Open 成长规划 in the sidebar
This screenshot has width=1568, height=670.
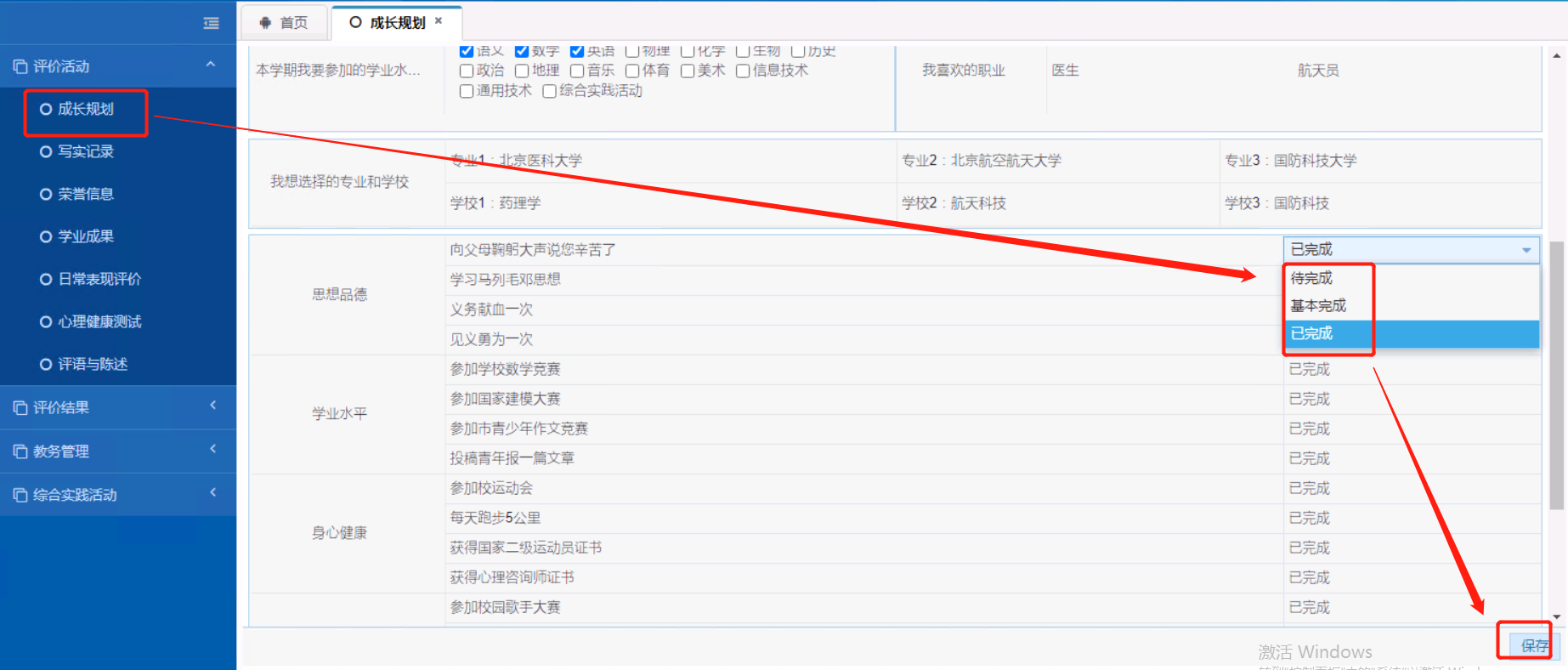point(86,109)
